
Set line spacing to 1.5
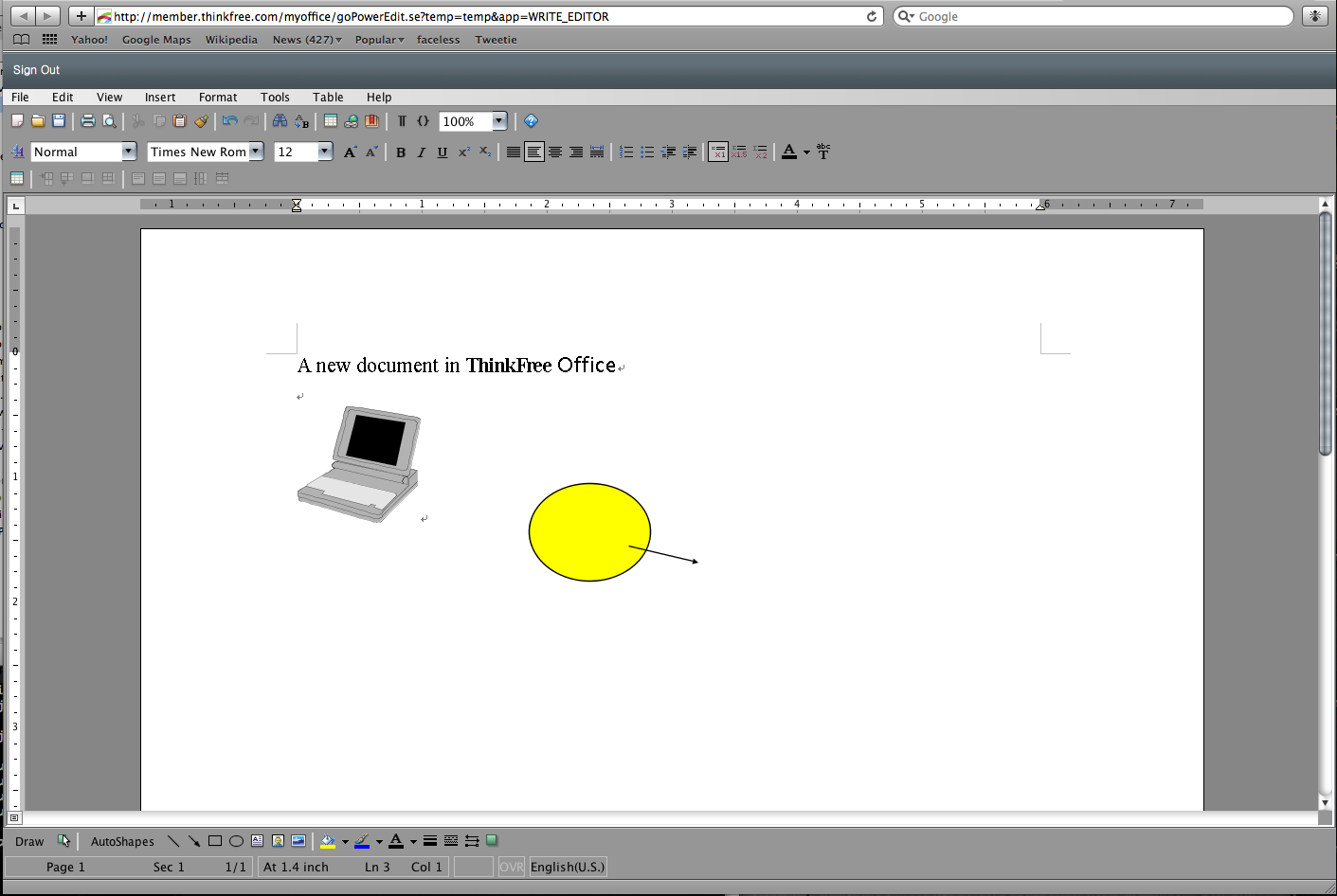(739, 152)
